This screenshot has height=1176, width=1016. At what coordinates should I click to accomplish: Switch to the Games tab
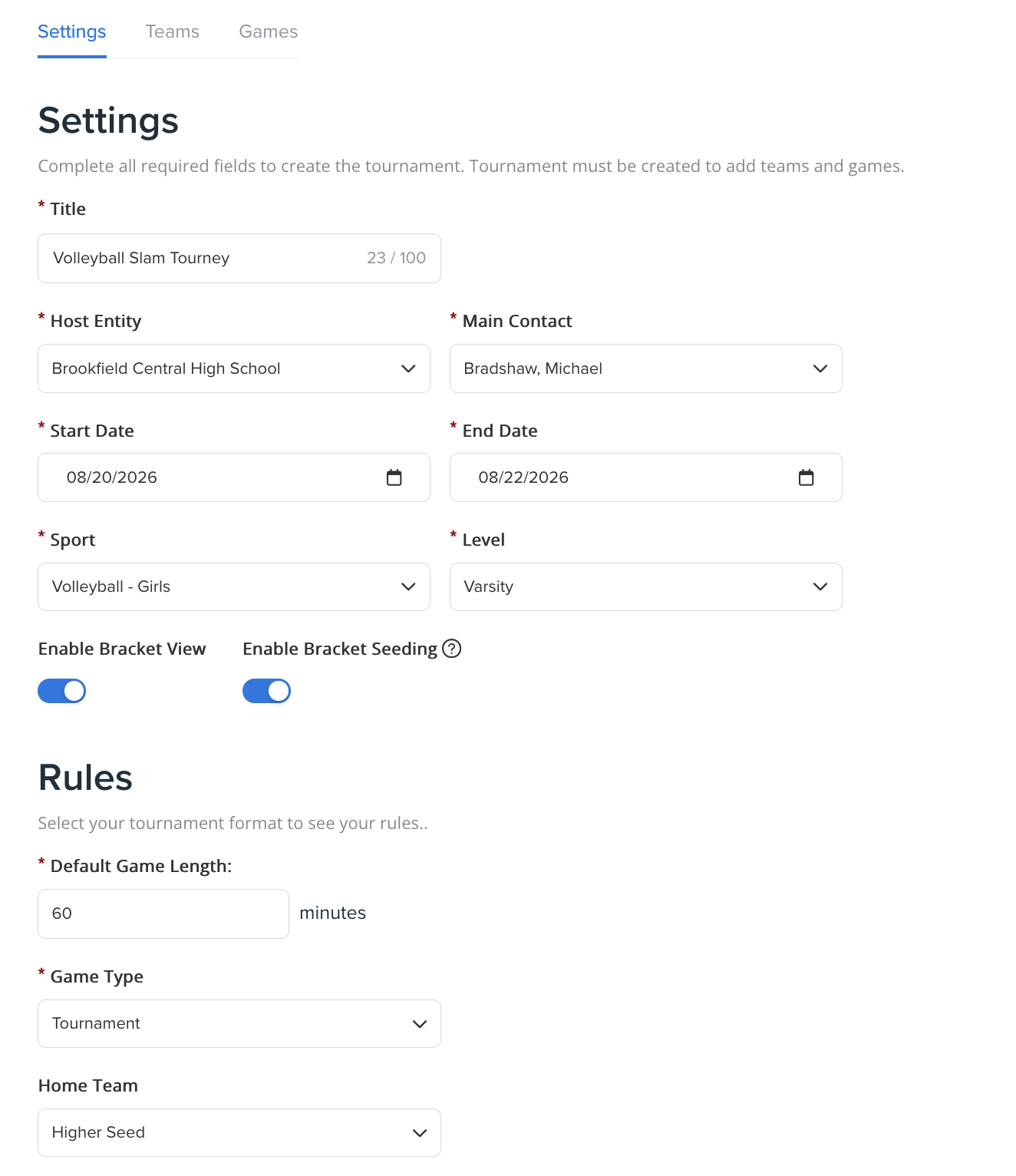click(268, 31)
